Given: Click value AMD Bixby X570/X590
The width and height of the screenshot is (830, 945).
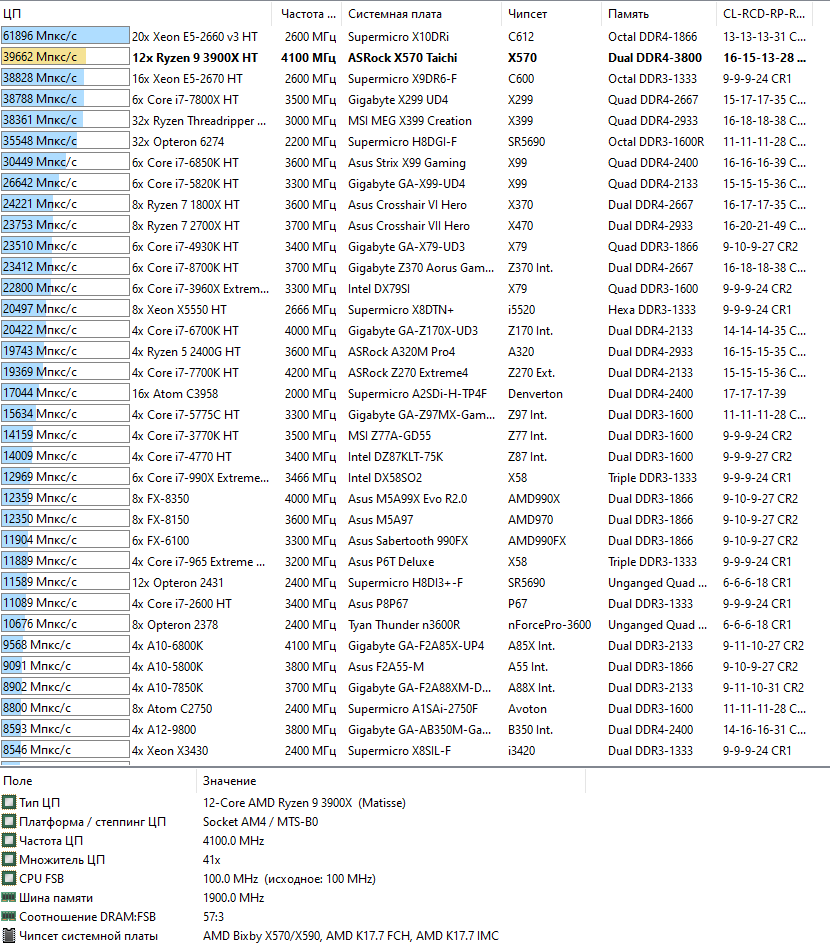Looking at the screenshot, I should [351, 935].
